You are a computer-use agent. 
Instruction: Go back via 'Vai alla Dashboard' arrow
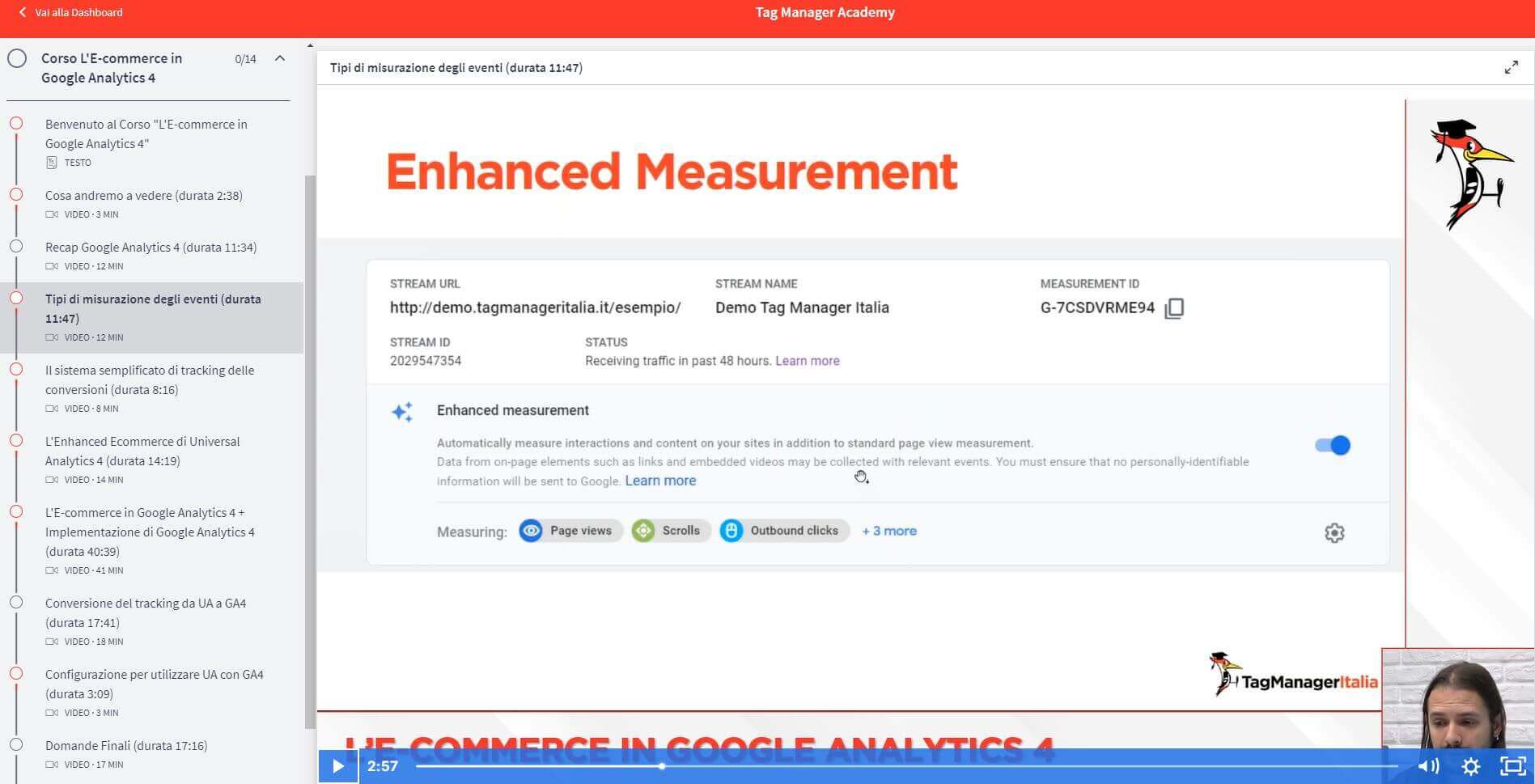point(23,12)
